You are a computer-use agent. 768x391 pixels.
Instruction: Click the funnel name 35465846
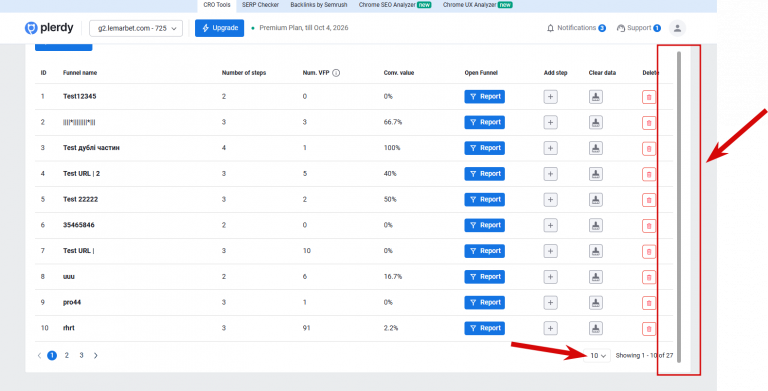[79, 225]
